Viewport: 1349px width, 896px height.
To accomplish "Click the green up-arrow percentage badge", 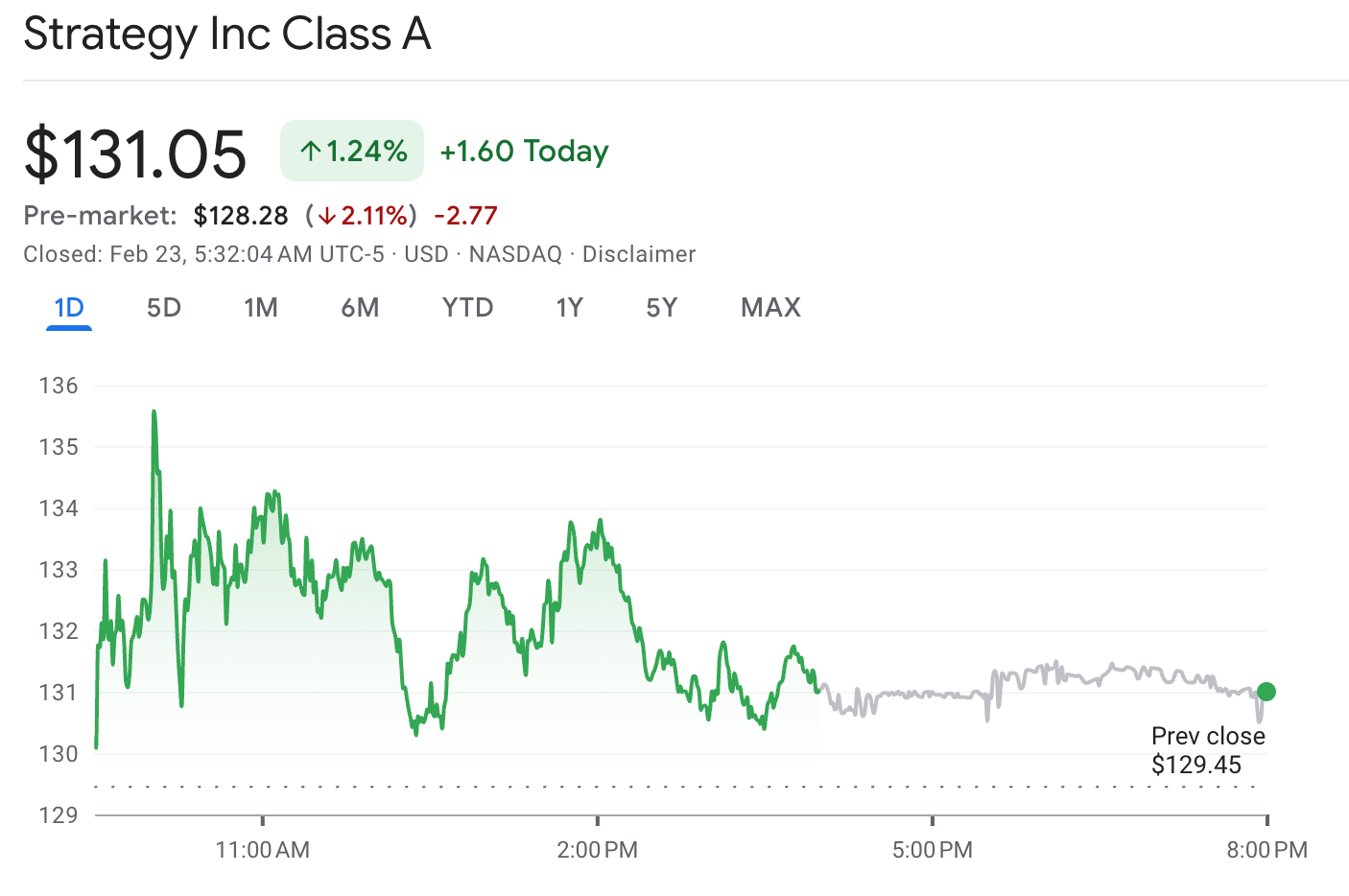I will 351,151.
